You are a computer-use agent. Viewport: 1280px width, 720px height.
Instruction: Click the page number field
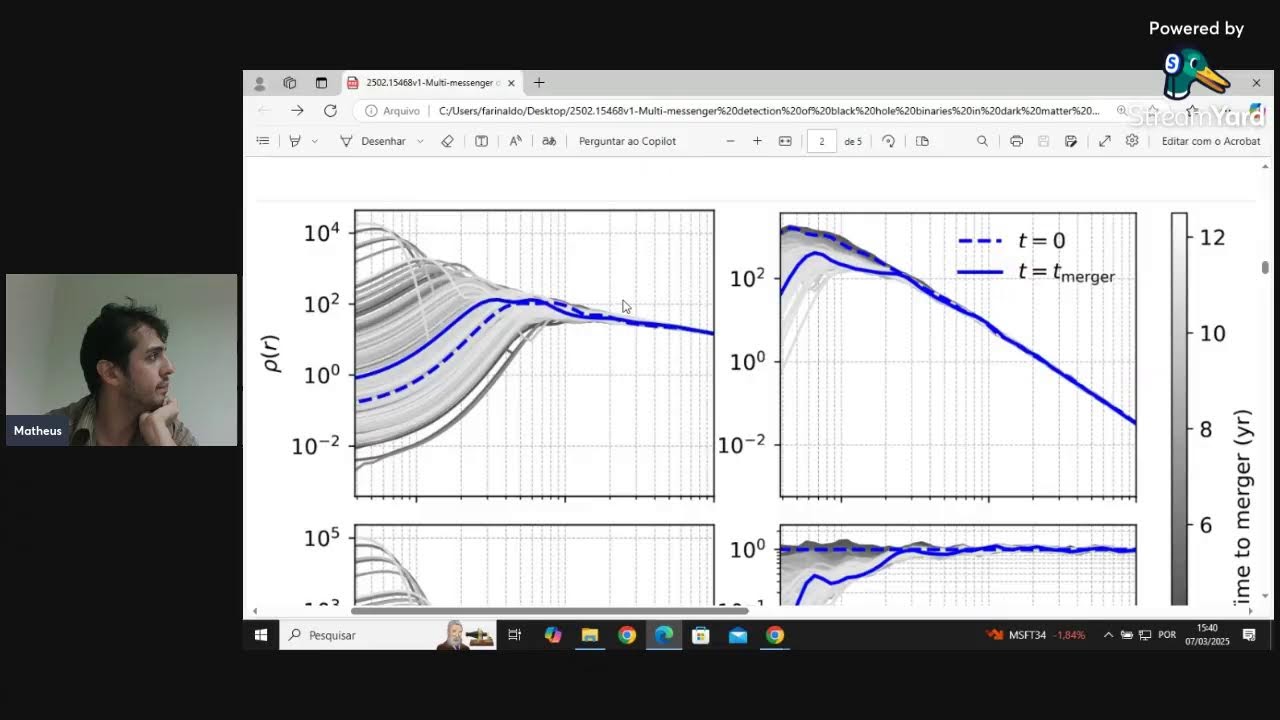[x=821, y=141]
